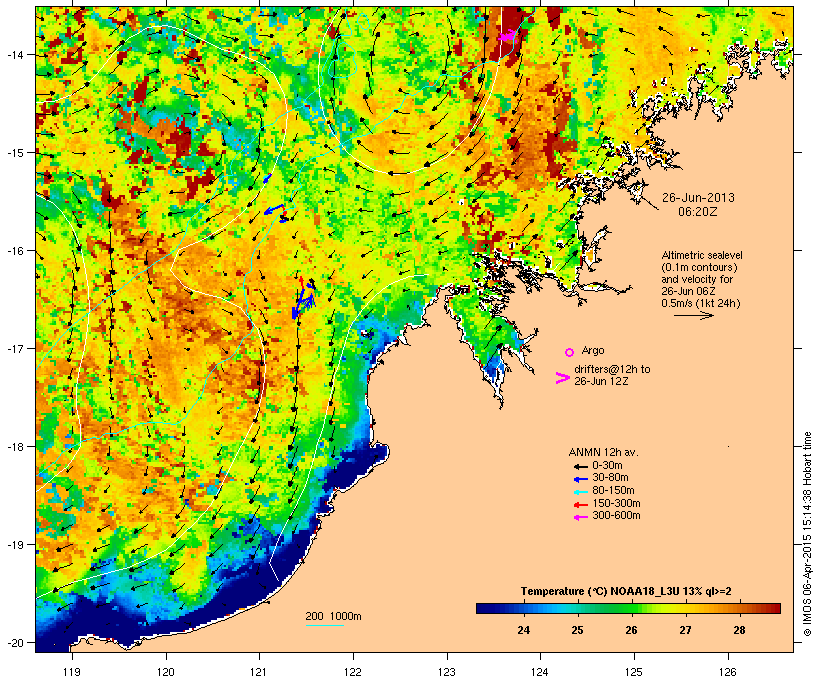The width and height of the screenshot is (820, 680).
Task: Click the '0.5m/s (1kt 24h)' text
Action: [701, 303]
